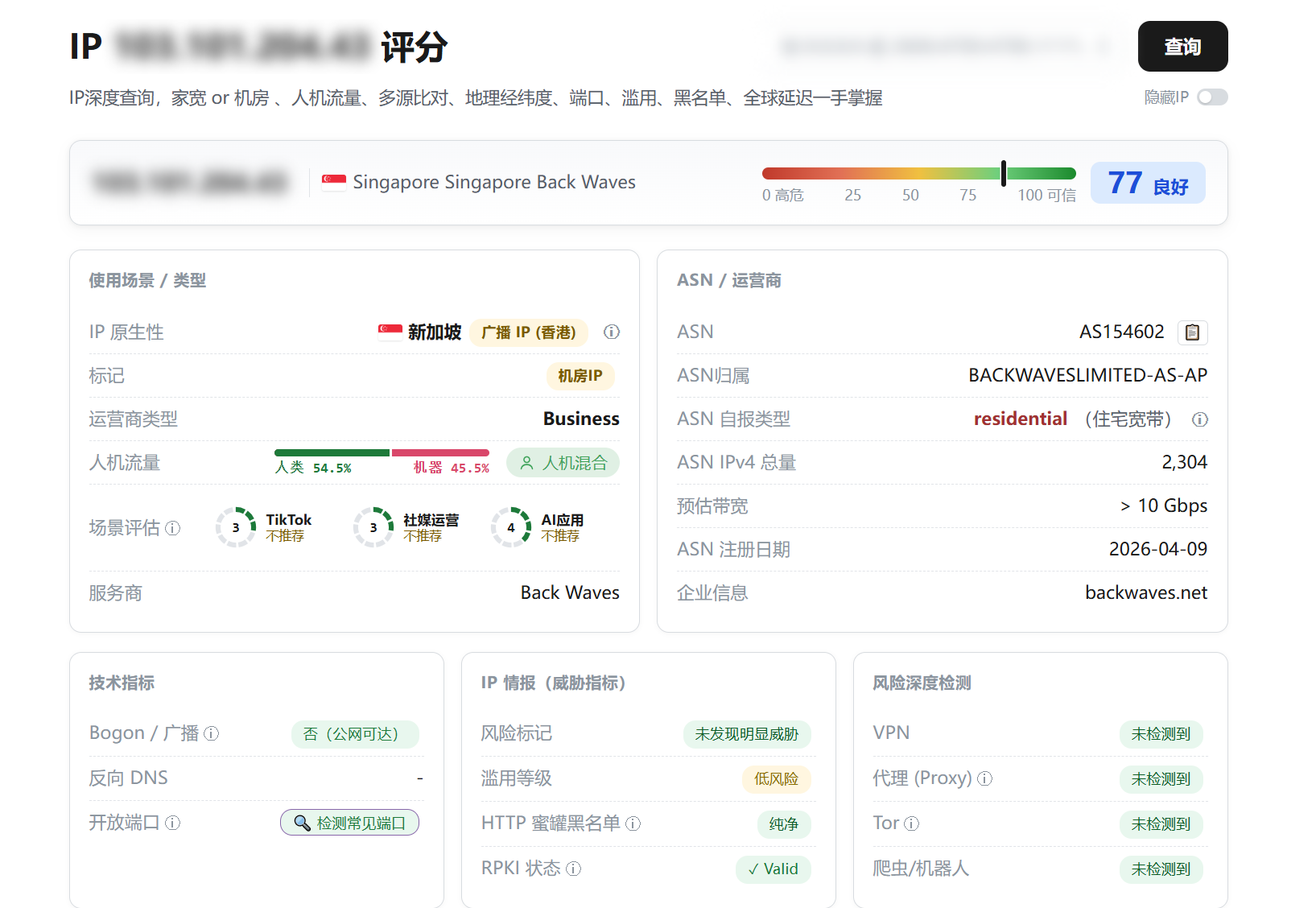Click the info icon next to HTTP 蜜罐黑名单
1316x908 pixels.
[633, 823]
